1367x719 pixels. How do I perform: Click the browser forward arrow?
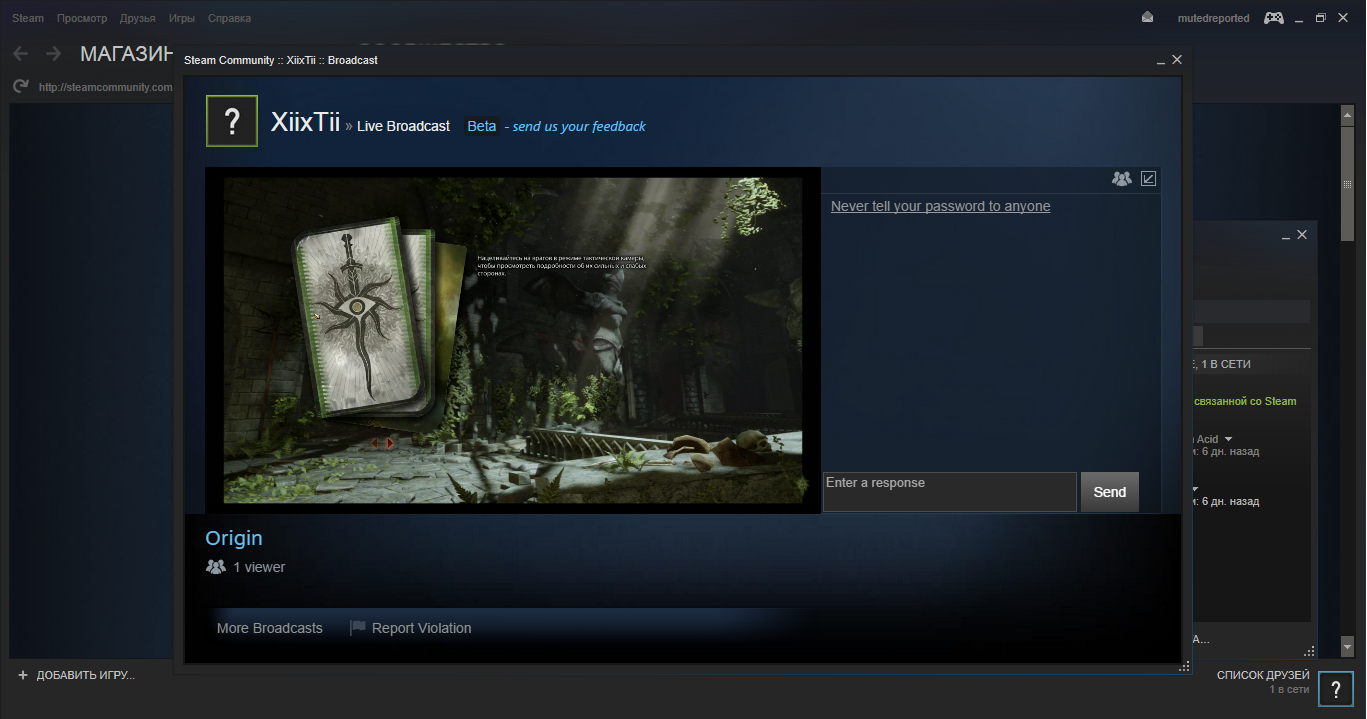coord(53,54)
